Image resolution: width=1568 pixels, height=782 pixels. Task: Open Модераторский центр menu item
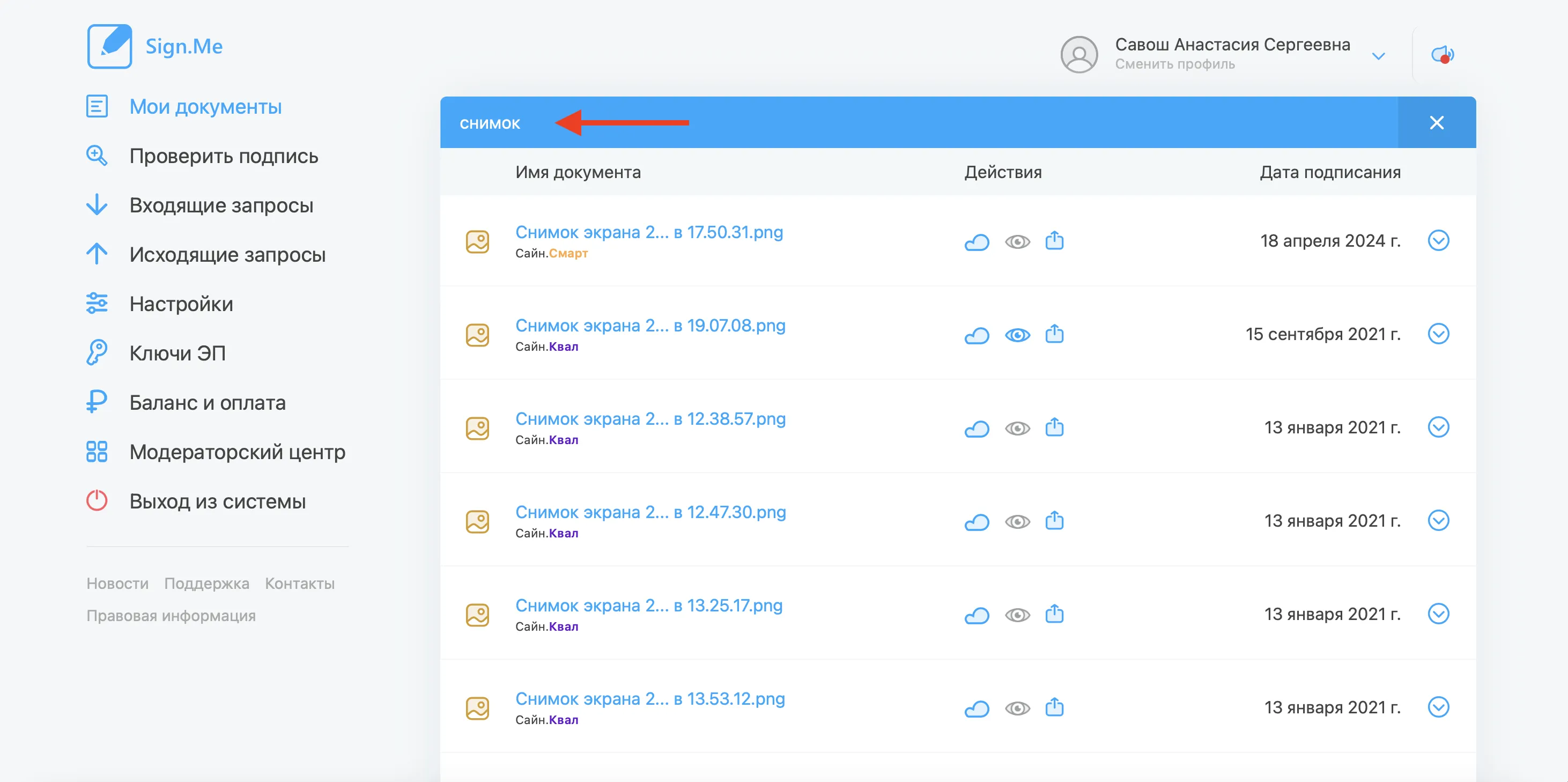(x=237, y=452)
